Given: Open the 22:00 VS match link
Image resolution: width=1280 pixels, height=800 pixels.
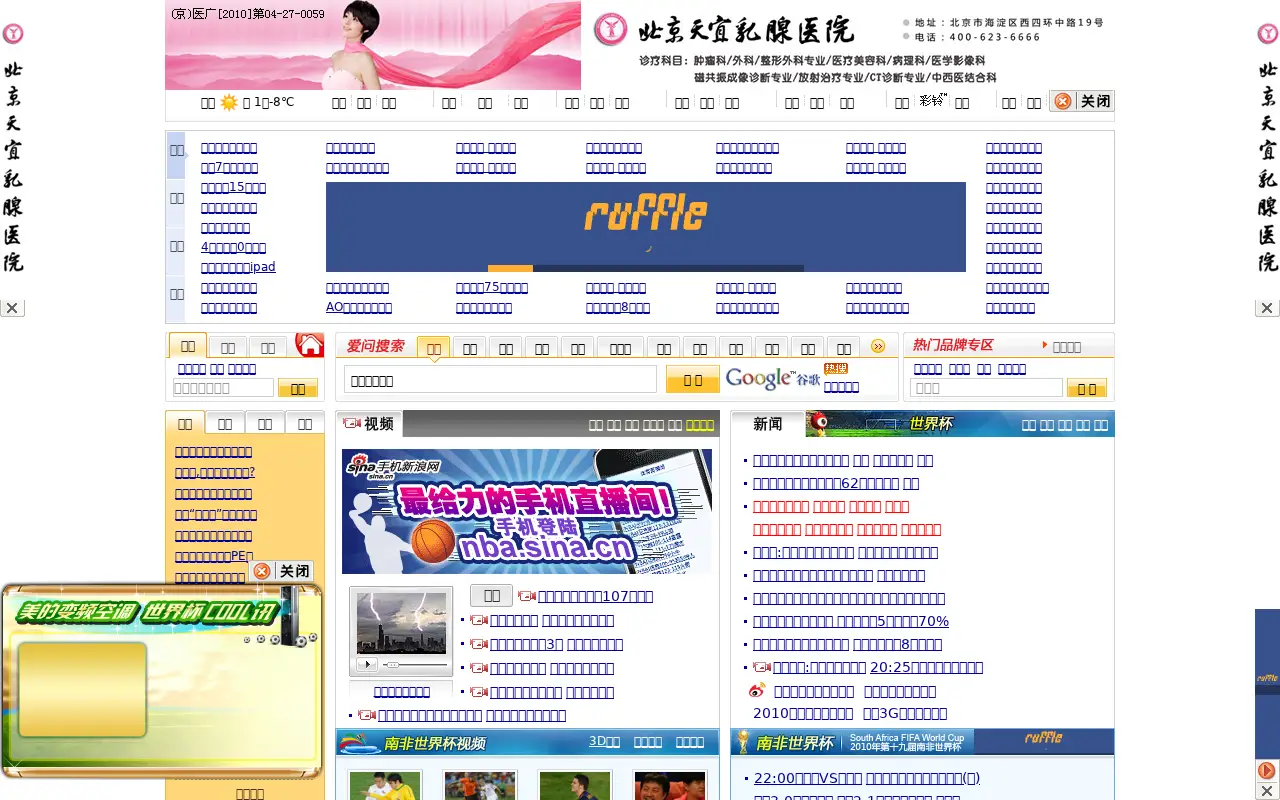Looking at the screenshot, I should pos(867,778).
